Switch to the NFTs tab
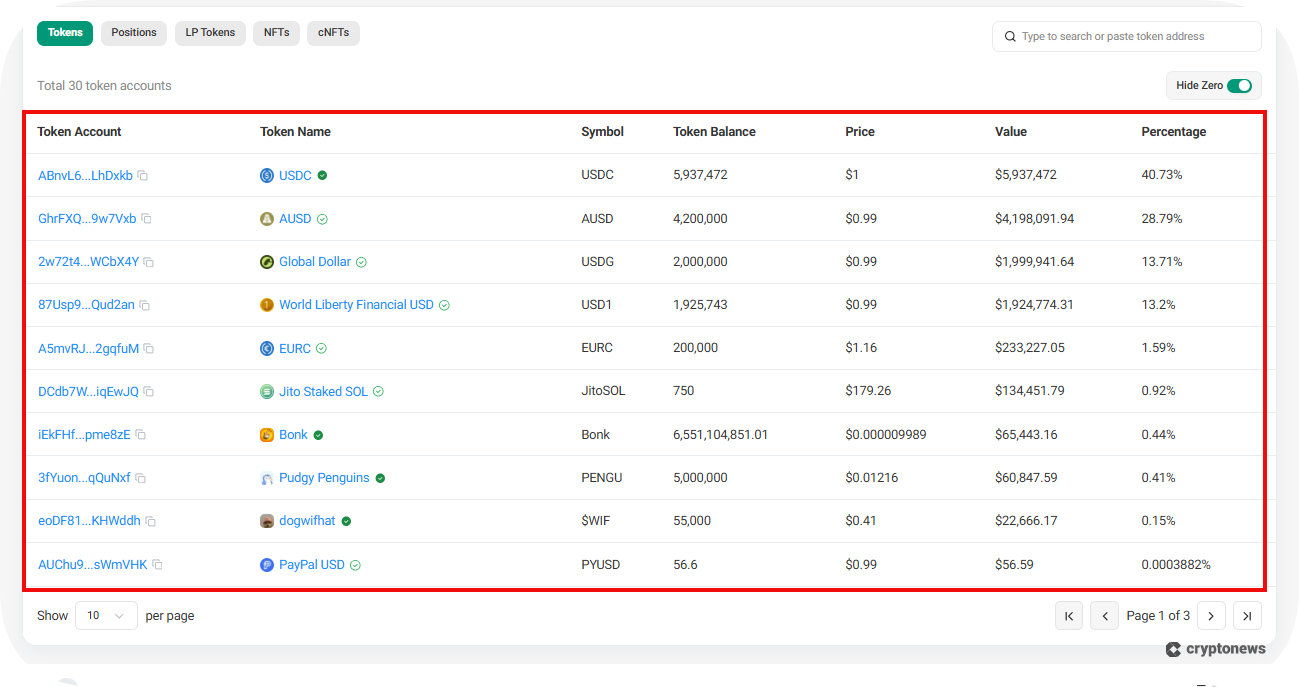Image resolution: width=1299 pixels, height=687 pixels. pyautogui.click(x=276, y=33)
